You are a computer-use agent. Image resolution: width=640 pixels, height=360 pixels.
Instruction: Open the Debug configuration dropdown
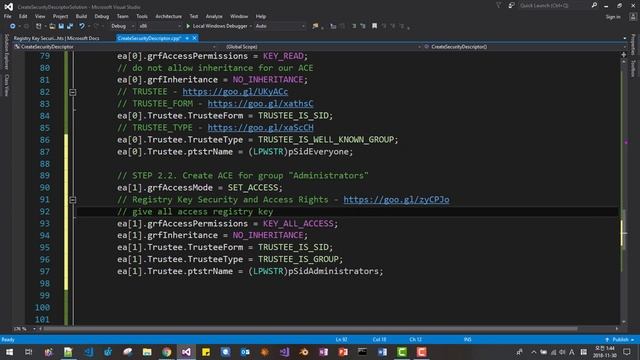pyautogui.click(x=122, y=26)
